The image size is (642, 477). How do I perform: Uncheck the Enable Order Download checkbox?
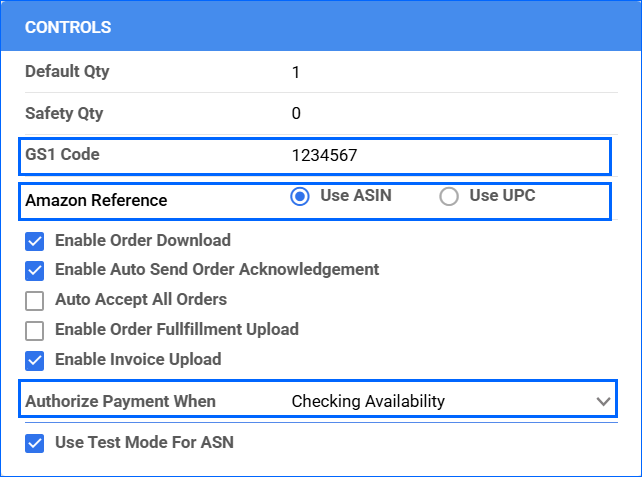(x=35, y=241)
